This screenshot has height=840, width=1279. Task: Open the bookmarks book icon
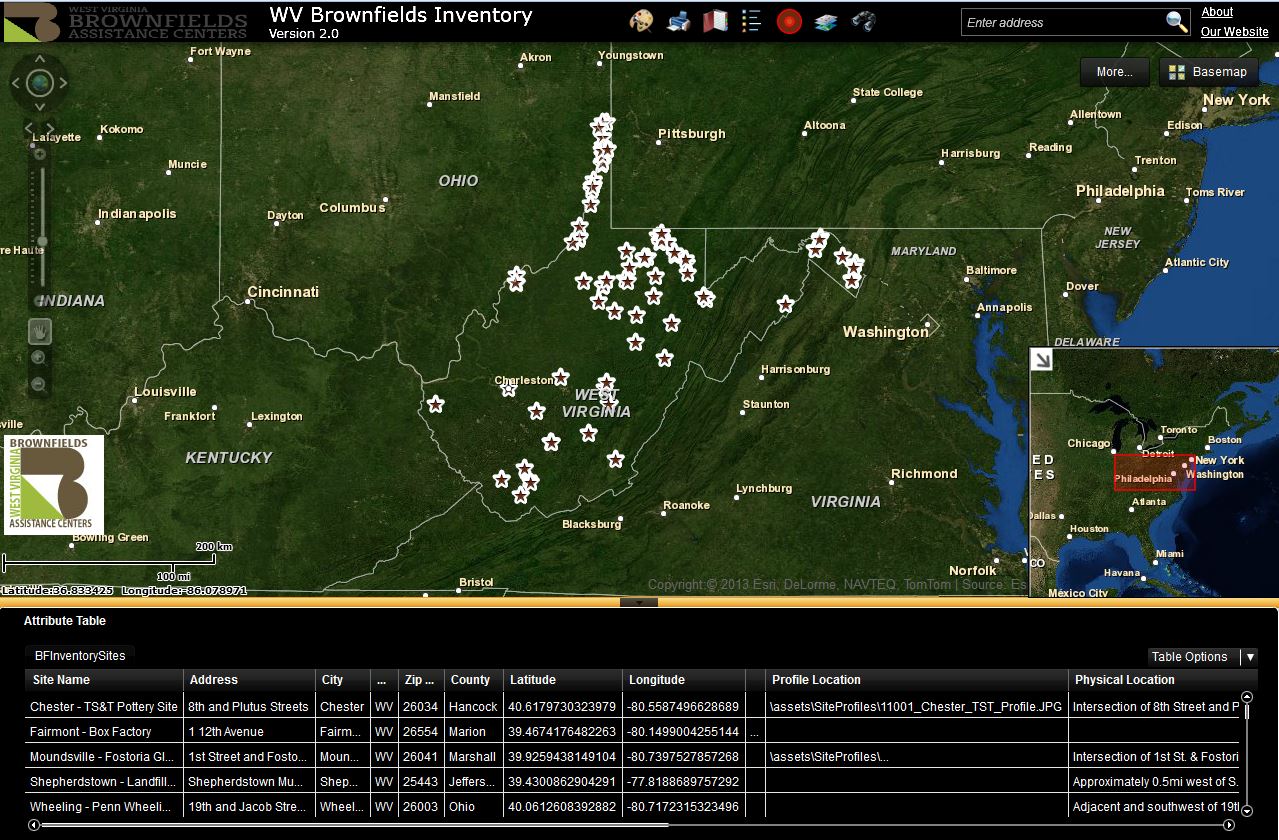(715, 21)
